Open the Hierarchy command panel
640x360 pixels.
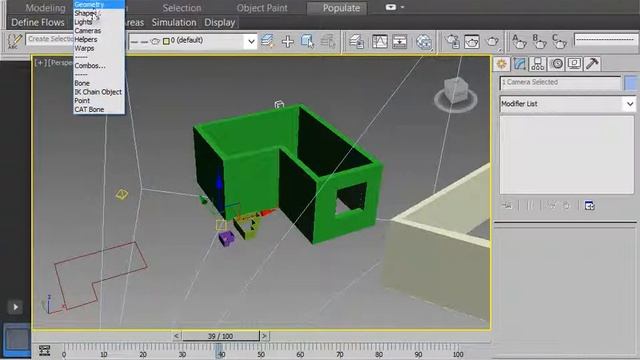click(538, 64)
